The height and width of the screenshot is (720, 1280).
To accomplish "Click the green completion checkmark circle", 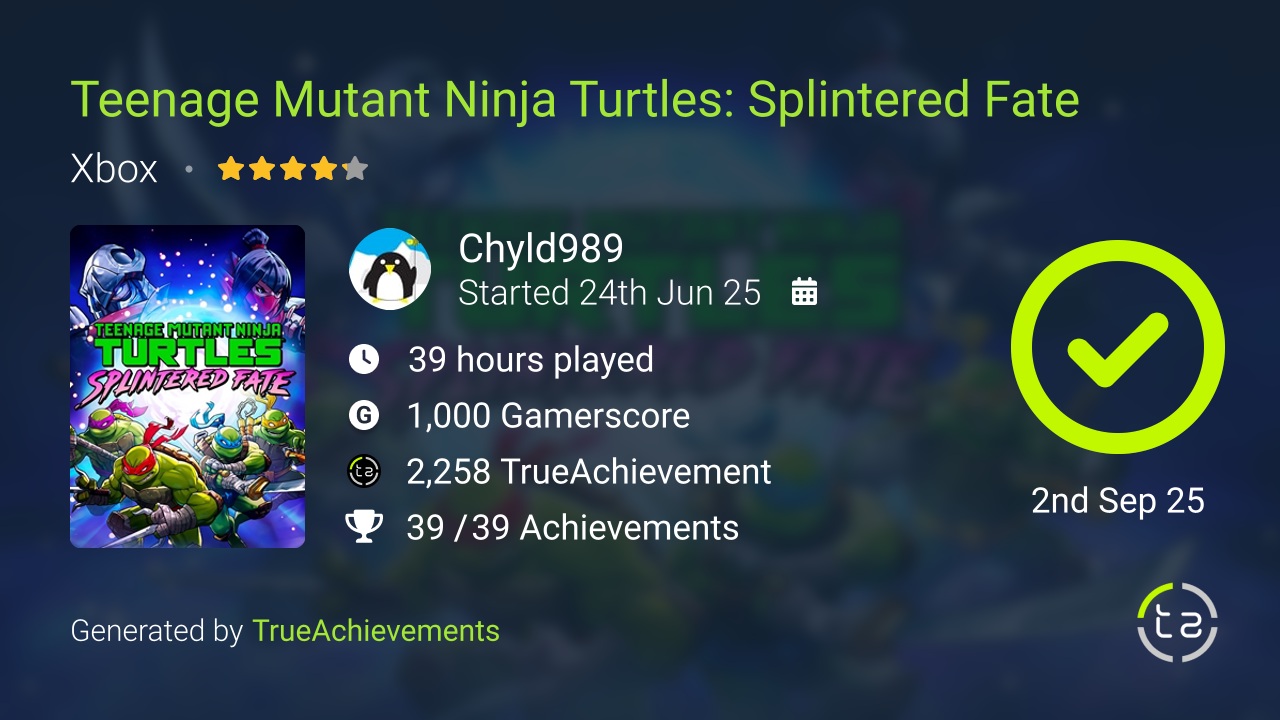I will coord(1117,347).
